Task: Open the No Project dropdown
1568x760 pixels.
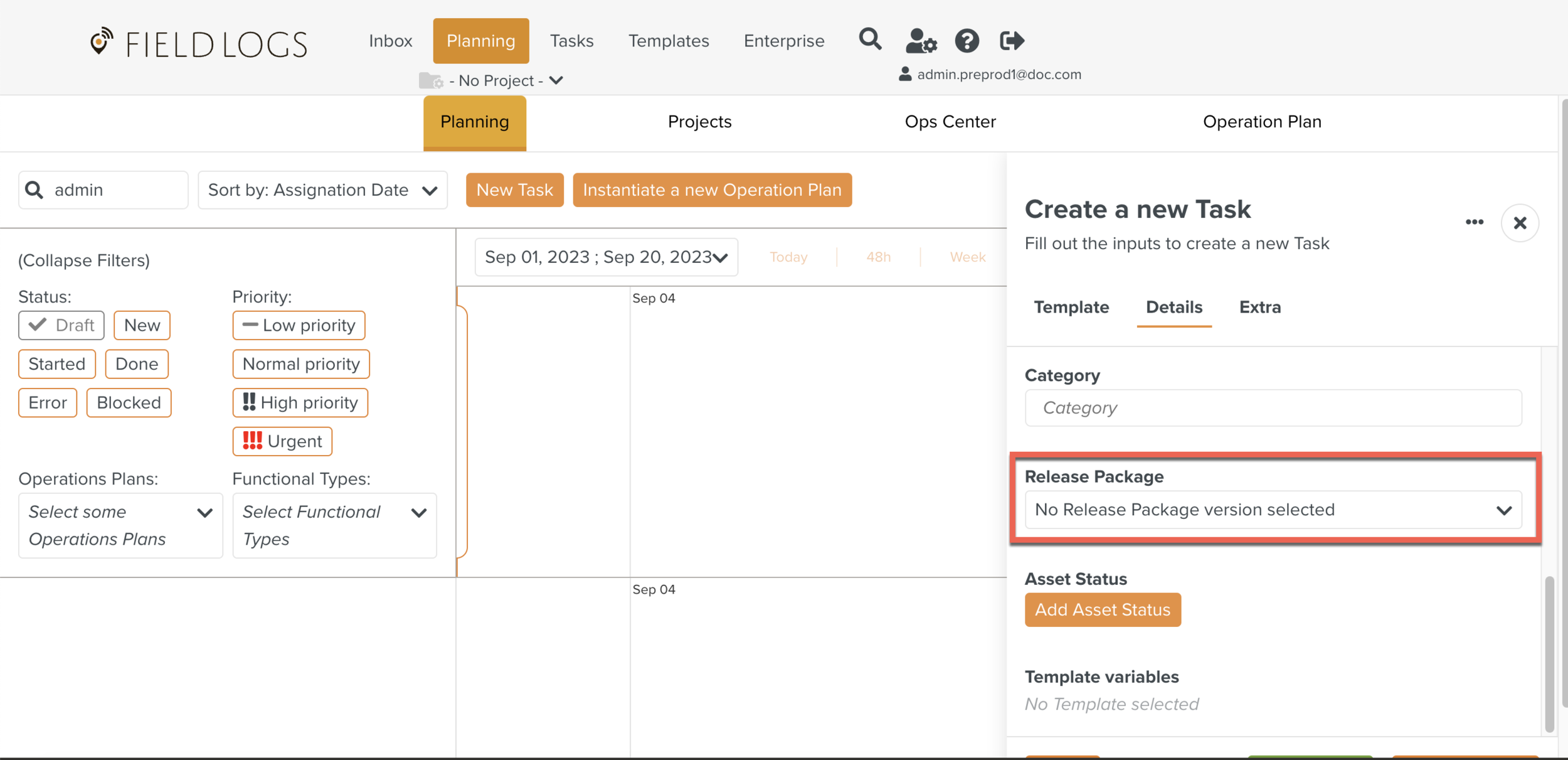Action: (507, 80)
